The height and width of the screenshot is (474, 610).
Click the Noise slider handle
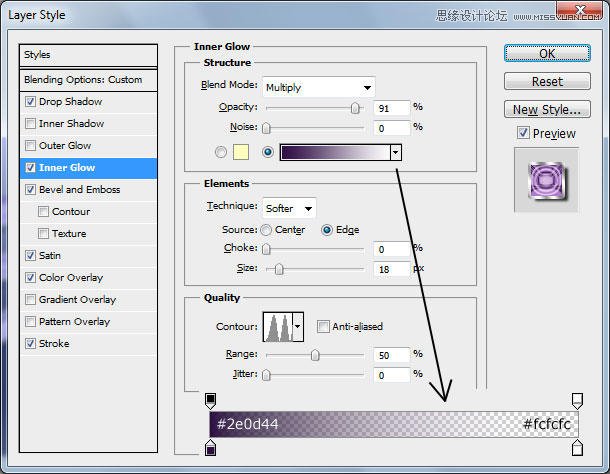point(266,128)
